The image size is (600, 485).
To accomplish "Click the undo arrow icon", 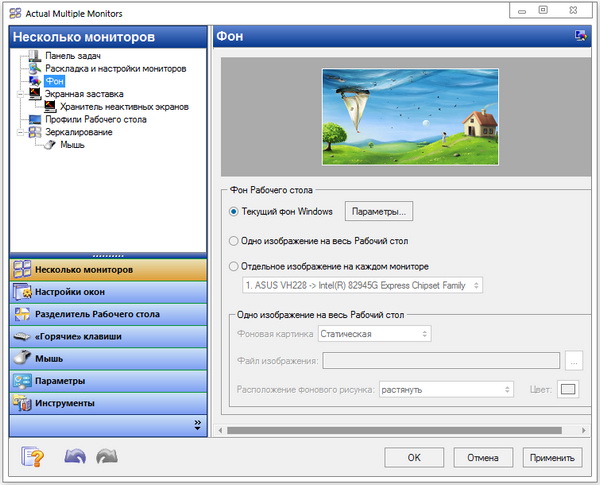I will (x=75, y=457).
